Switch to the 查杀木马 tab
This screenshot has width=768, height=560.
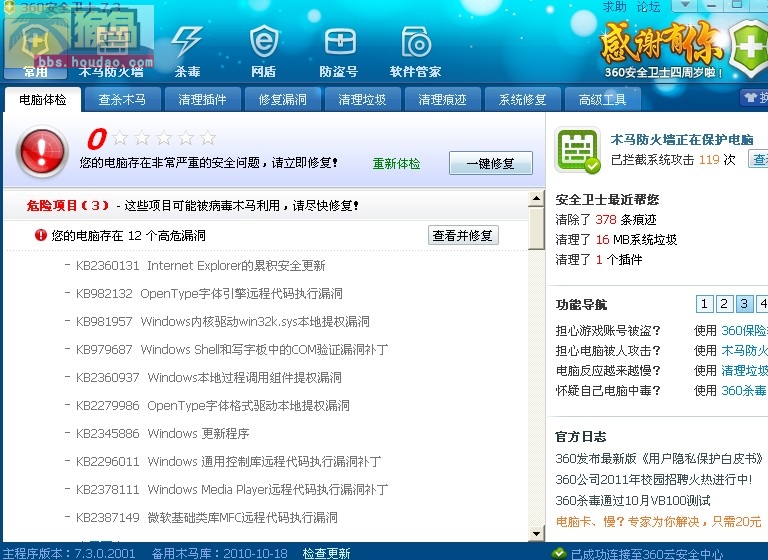[122, 99]
